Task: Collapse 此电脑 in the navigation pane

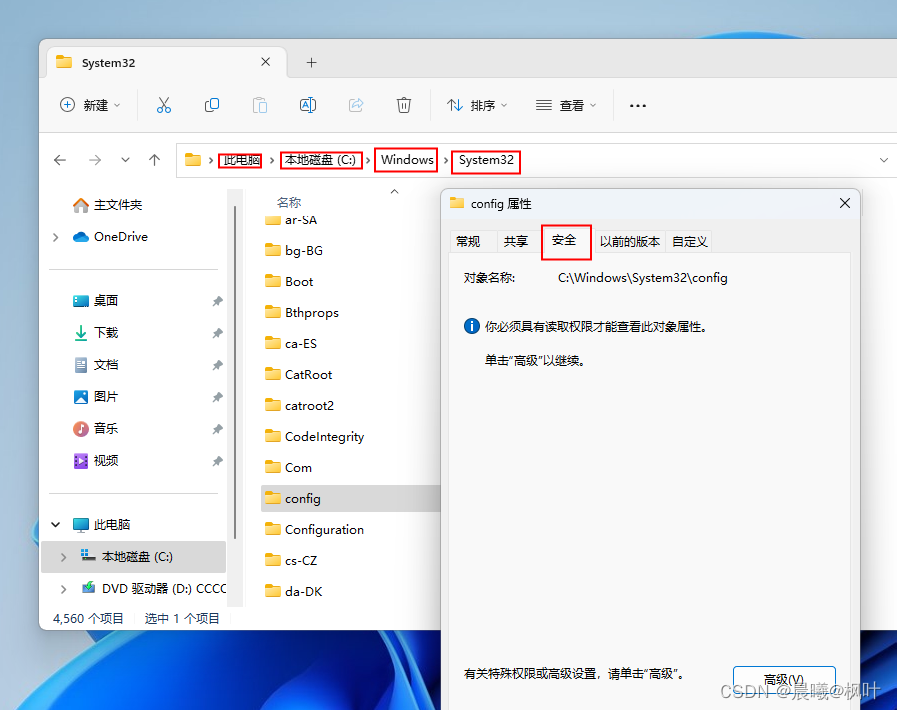Action: (57, 524)
